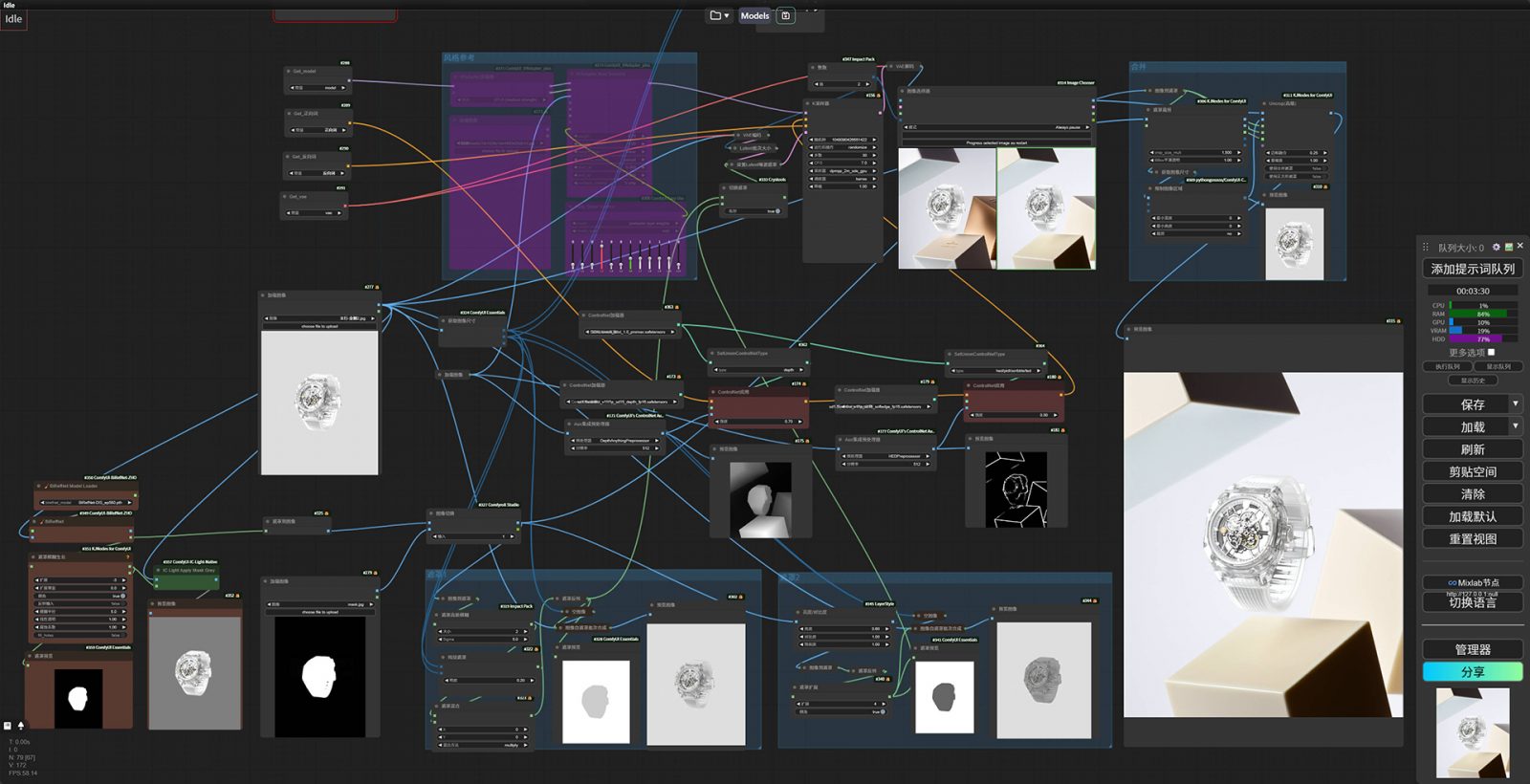Select the green-bordered right image in Image Chooser
The height and width of the screenshot is (784, 1530).
(x=1046, y=208)
